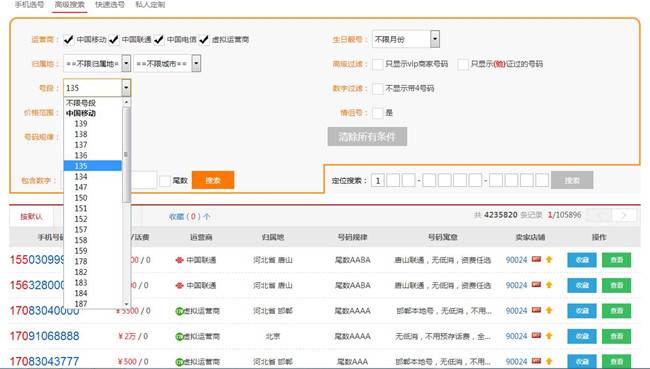Click red badge icon in 17091068888 row
The height and width of the screenshot is (369, 650).
[x=536, y=335]
